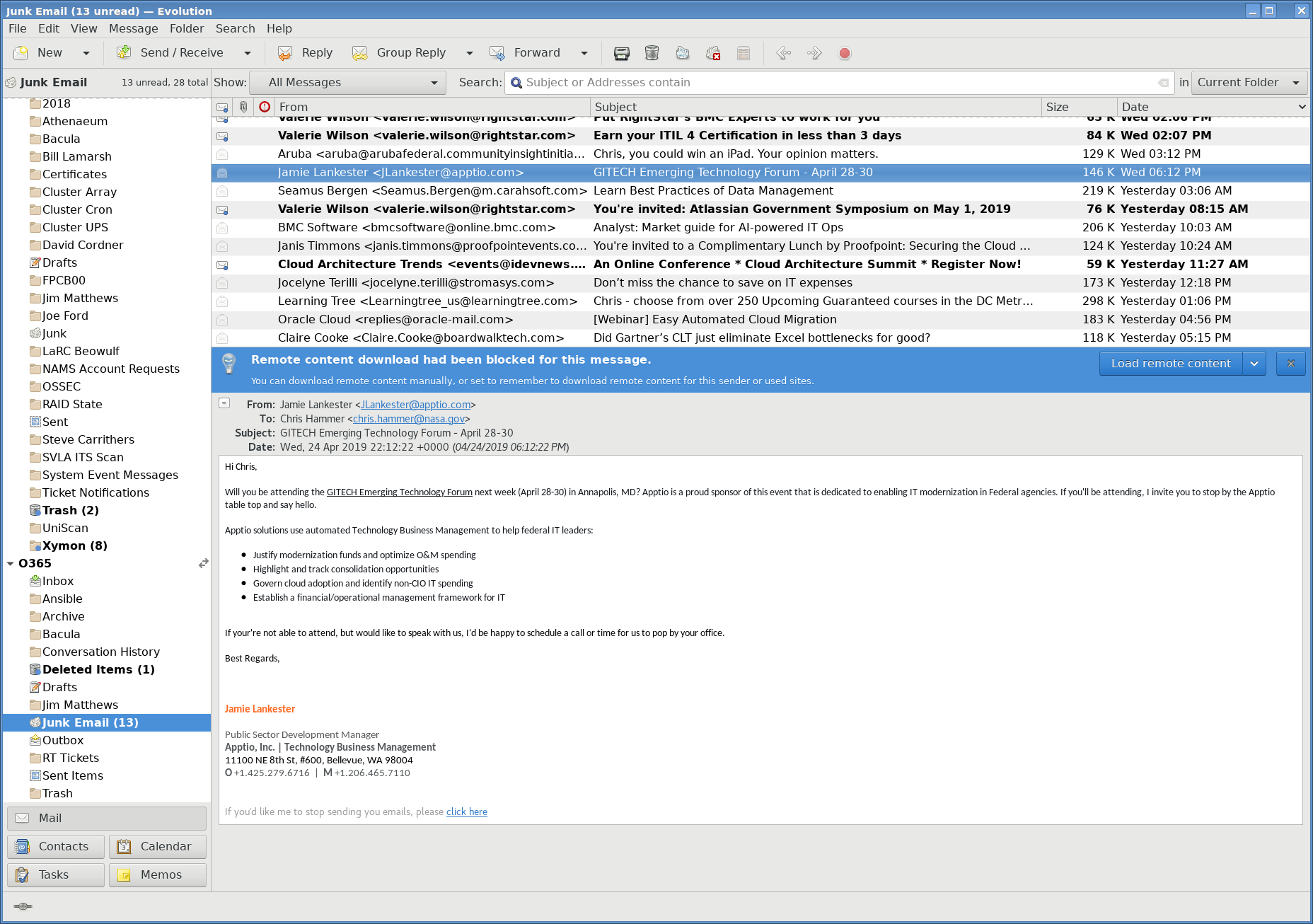Collapse the O365 account tree
The height and width of the screenshot is (924, 1313).
(x=10, y=564)
